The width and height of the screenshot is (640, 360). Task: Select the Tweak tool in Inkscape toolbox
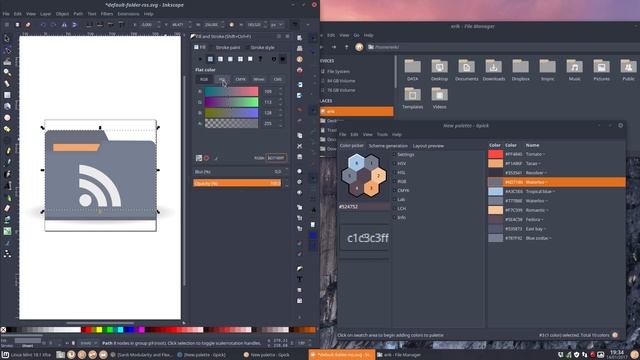point(7,62)
